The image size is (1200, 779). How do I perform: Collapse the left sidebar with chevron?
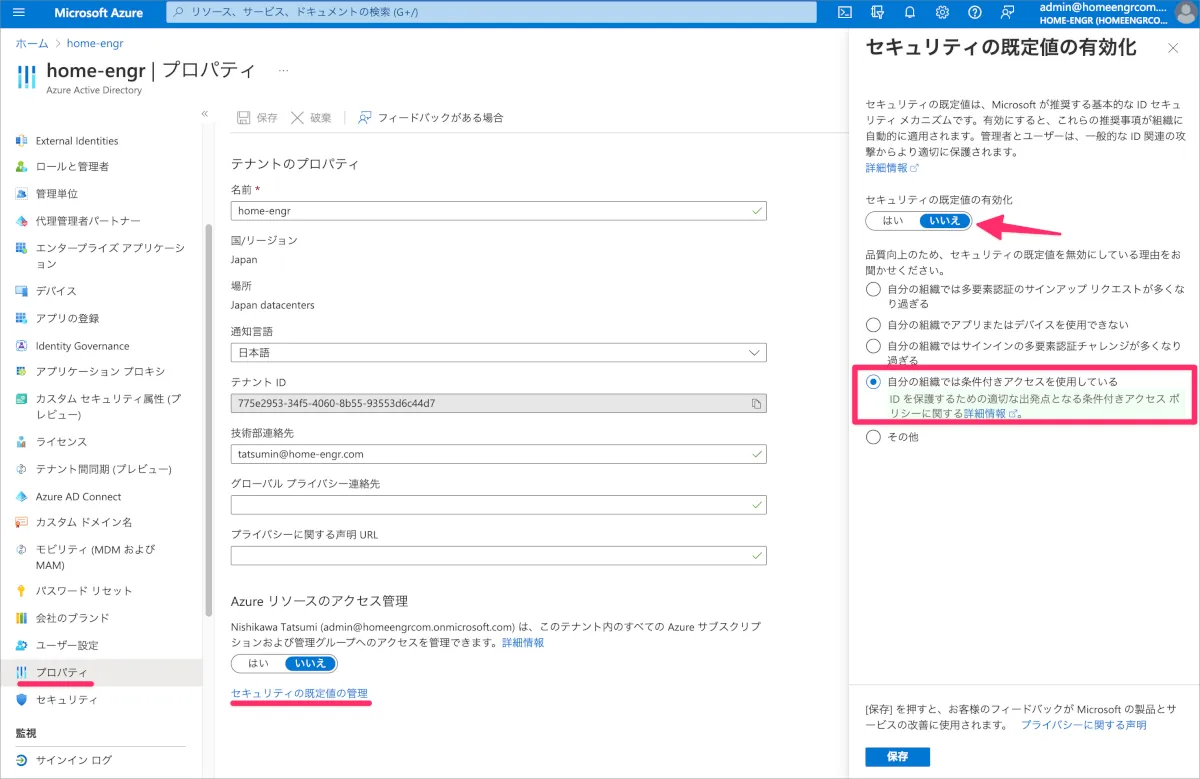205,114
